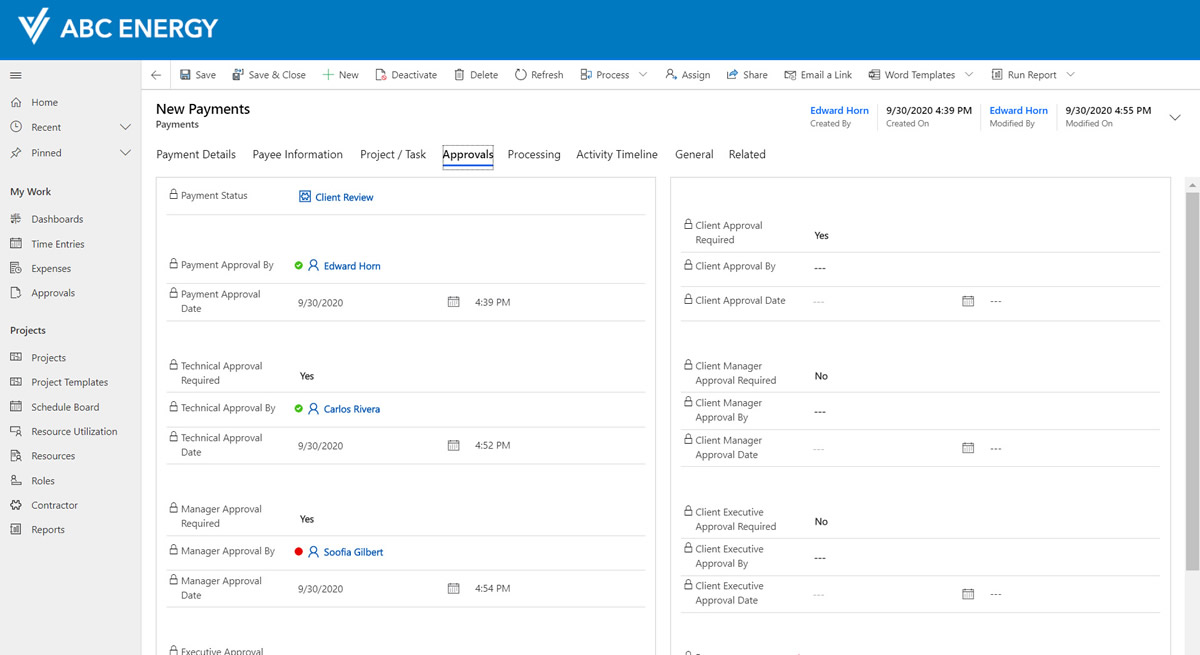Open calendar picker for Client Approval Date
Screen dimensions: 1200x655
[967, 301]
